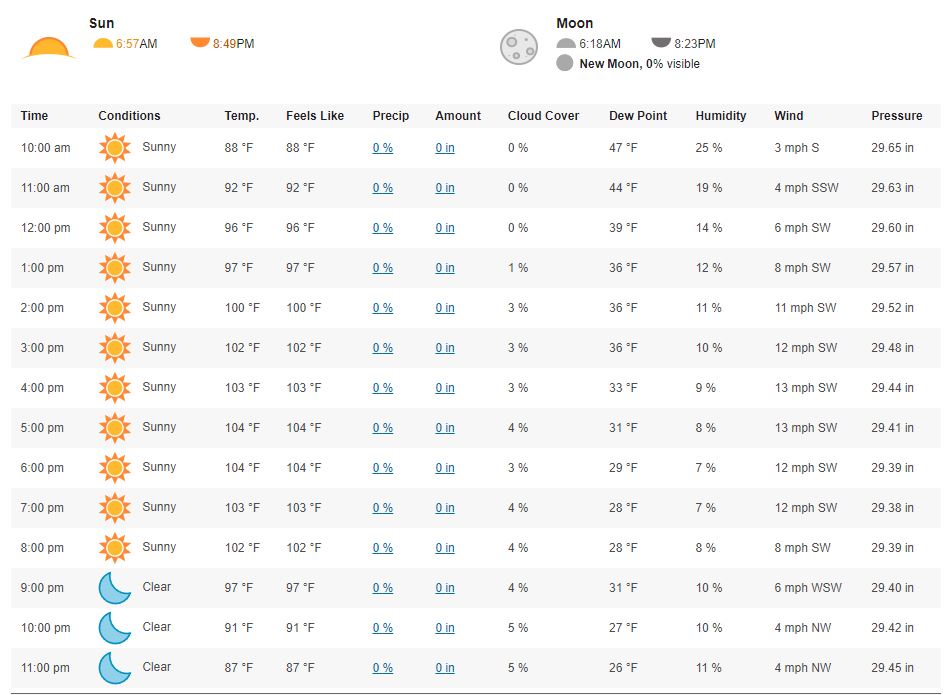Click the Amount column header
The image size is (948, 695).
458,115
